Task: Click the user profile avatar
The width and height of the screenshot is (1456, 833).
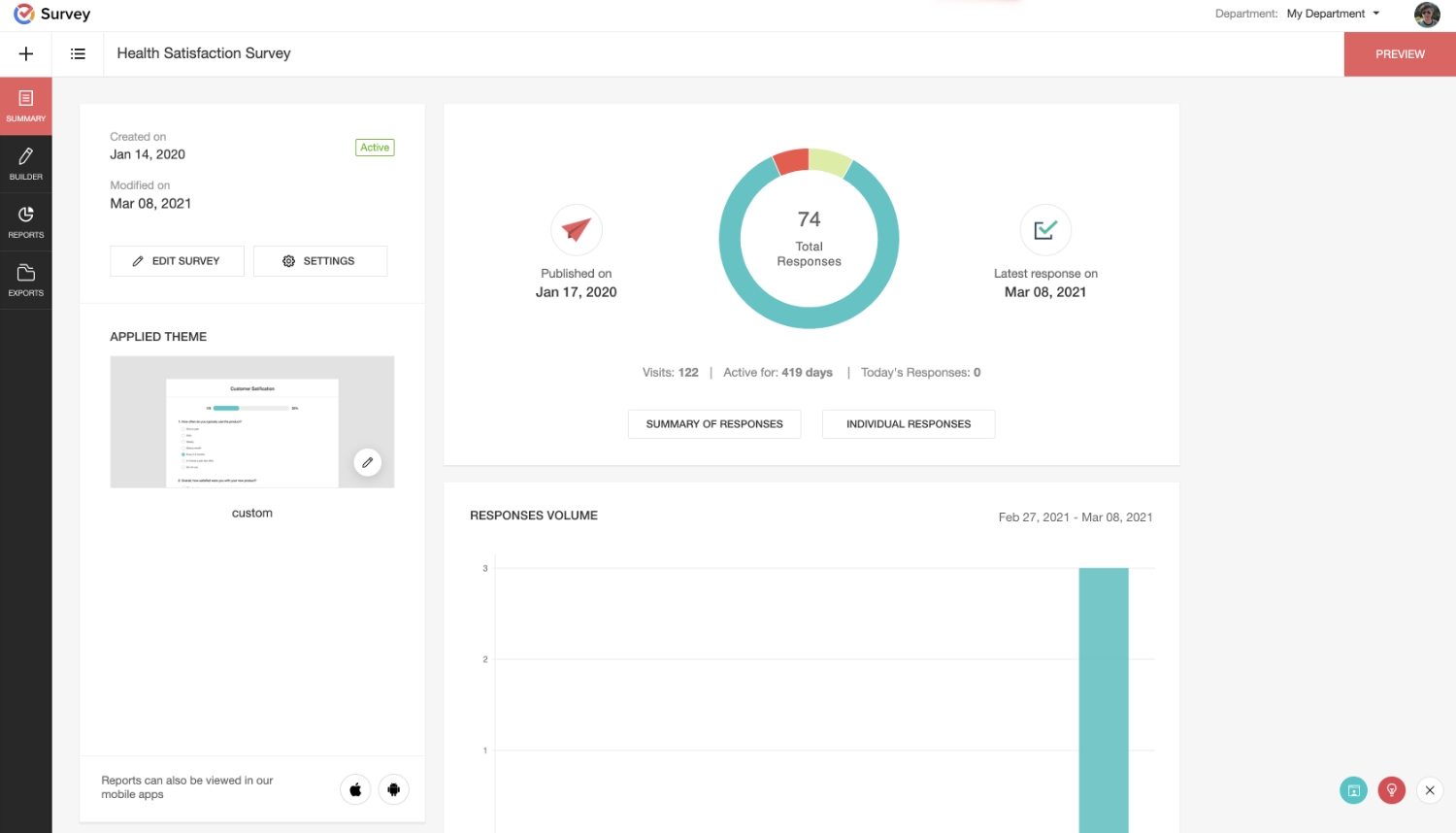Action: [1427, 15]
